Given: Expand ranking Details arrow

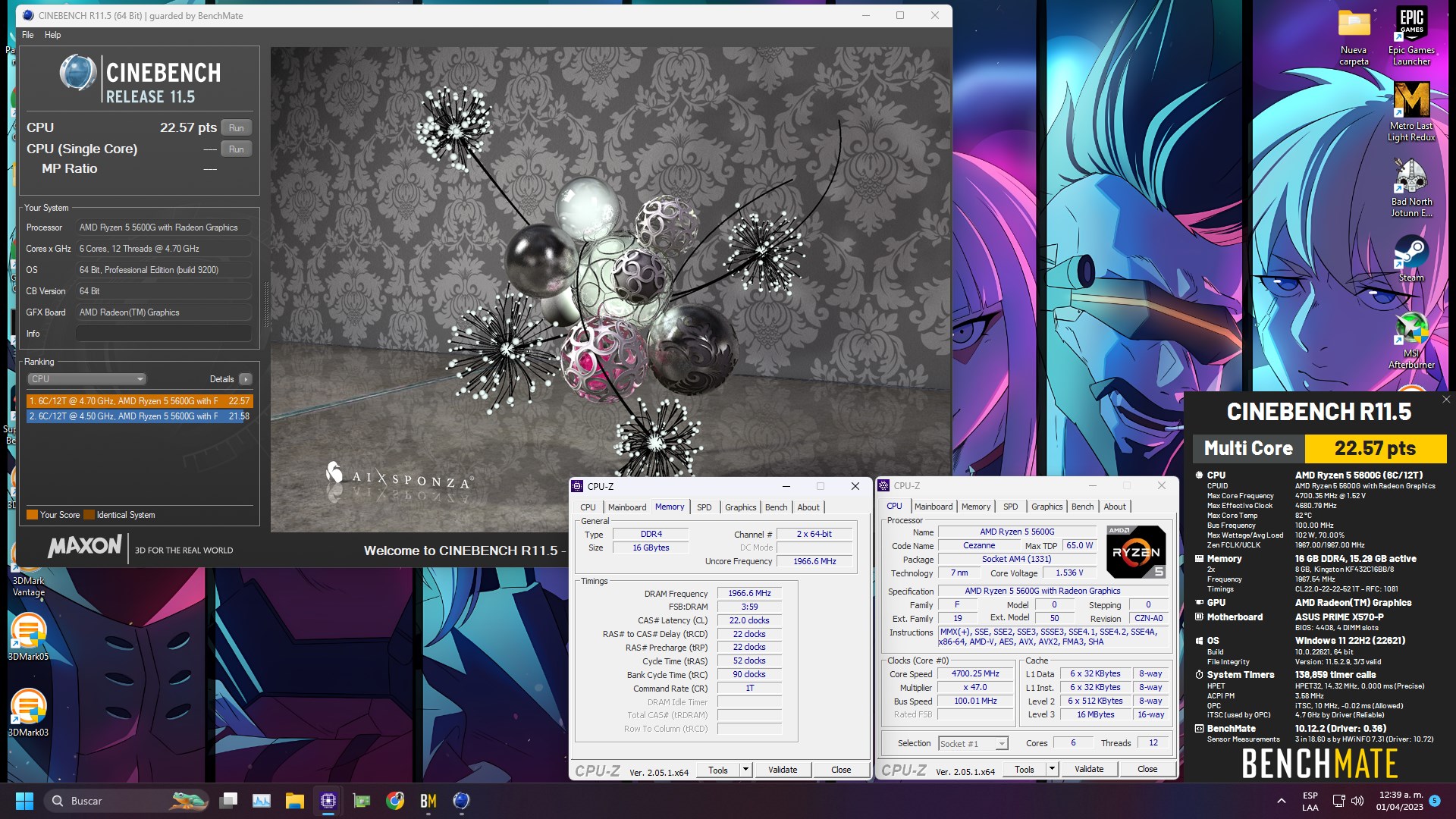Looking at the screenshot, I should (x=245, y=379).
